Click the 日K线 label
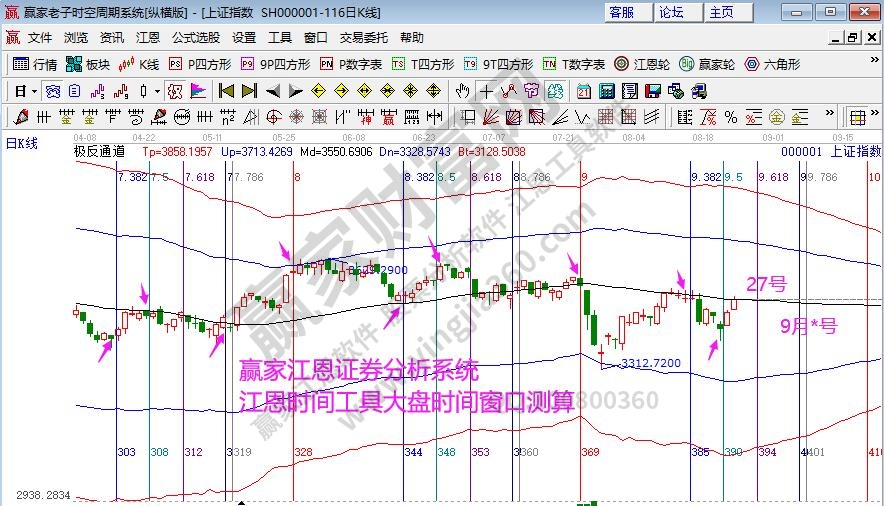Image resolution: width=884 pixels, height=506 pixels. click(21, 143)
